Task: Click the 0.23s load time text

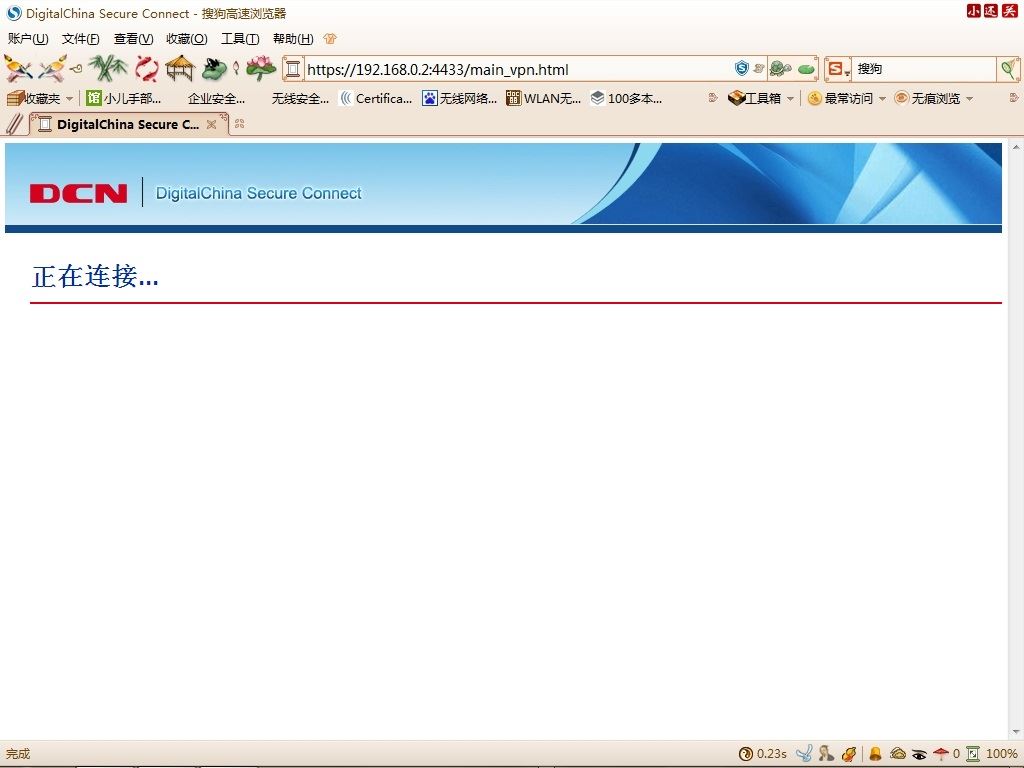Action: click(x=771, y=754)
